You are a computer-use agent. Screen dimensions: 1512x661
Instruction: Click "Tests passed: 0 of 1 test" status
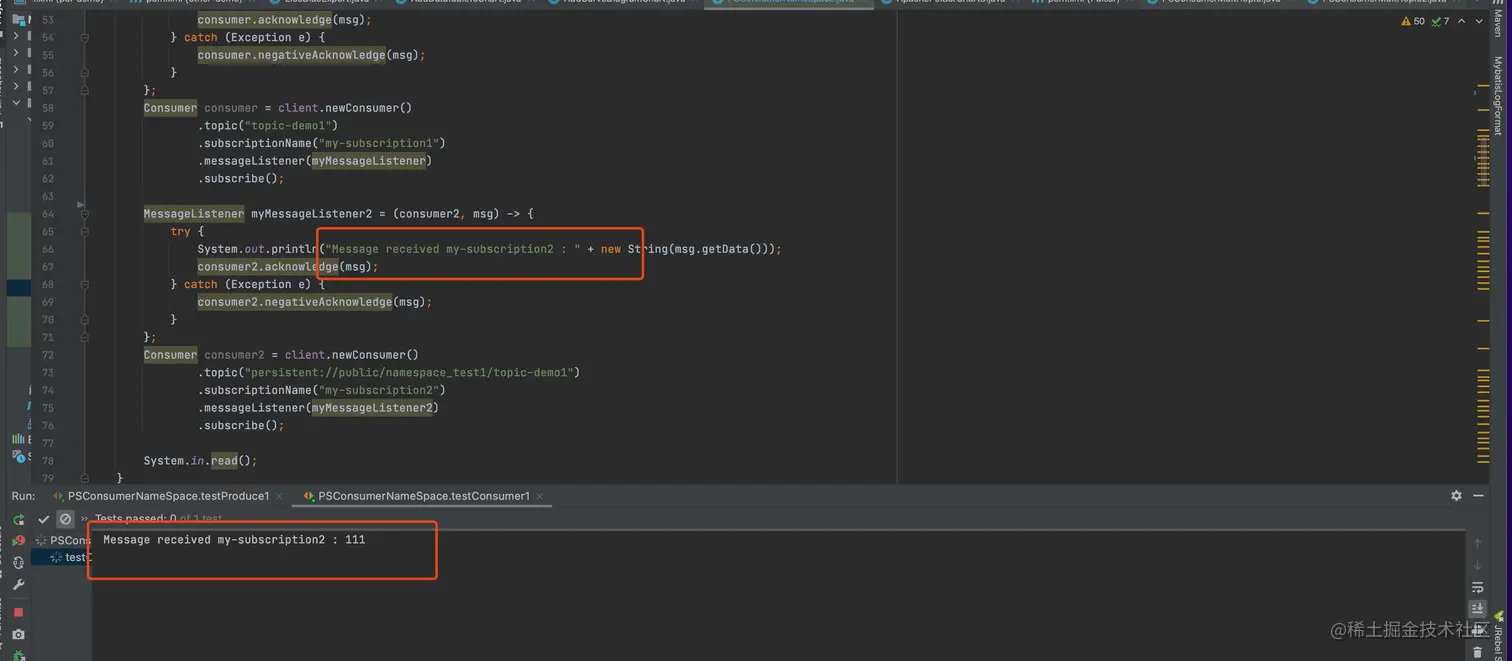coord(159,519)
